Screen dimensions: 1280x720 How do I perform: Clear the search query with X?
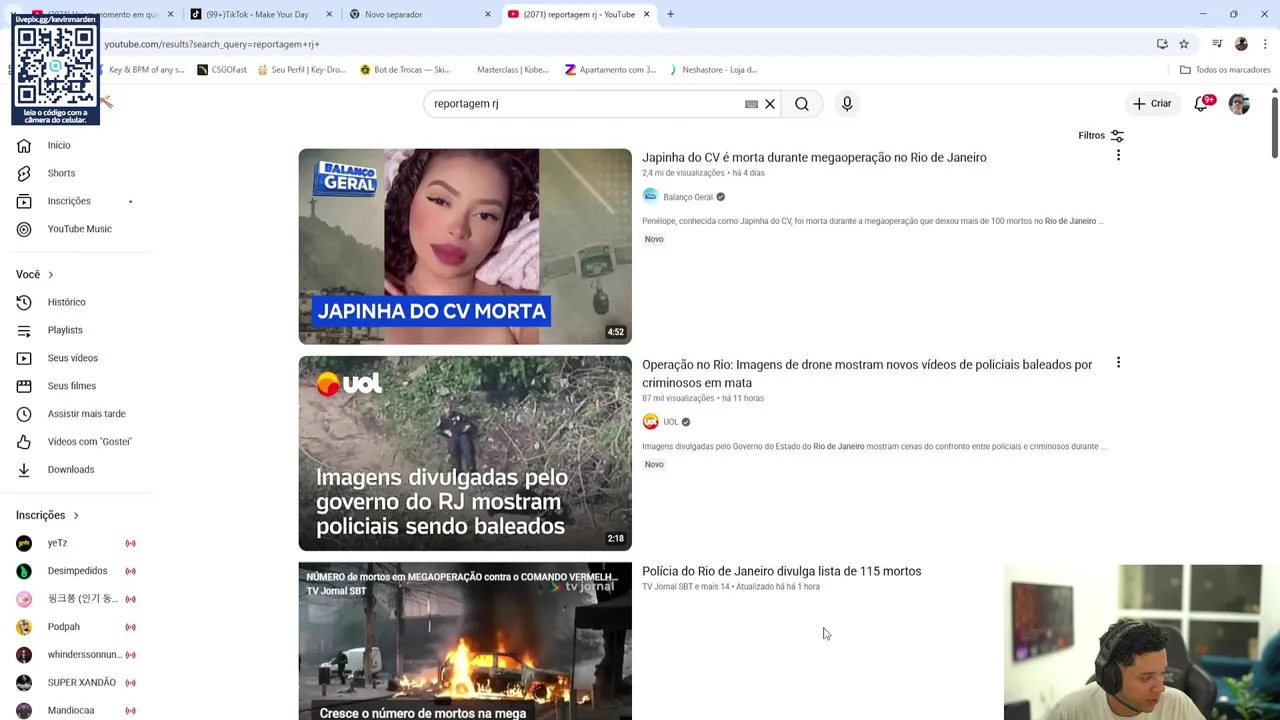(770, 104)
